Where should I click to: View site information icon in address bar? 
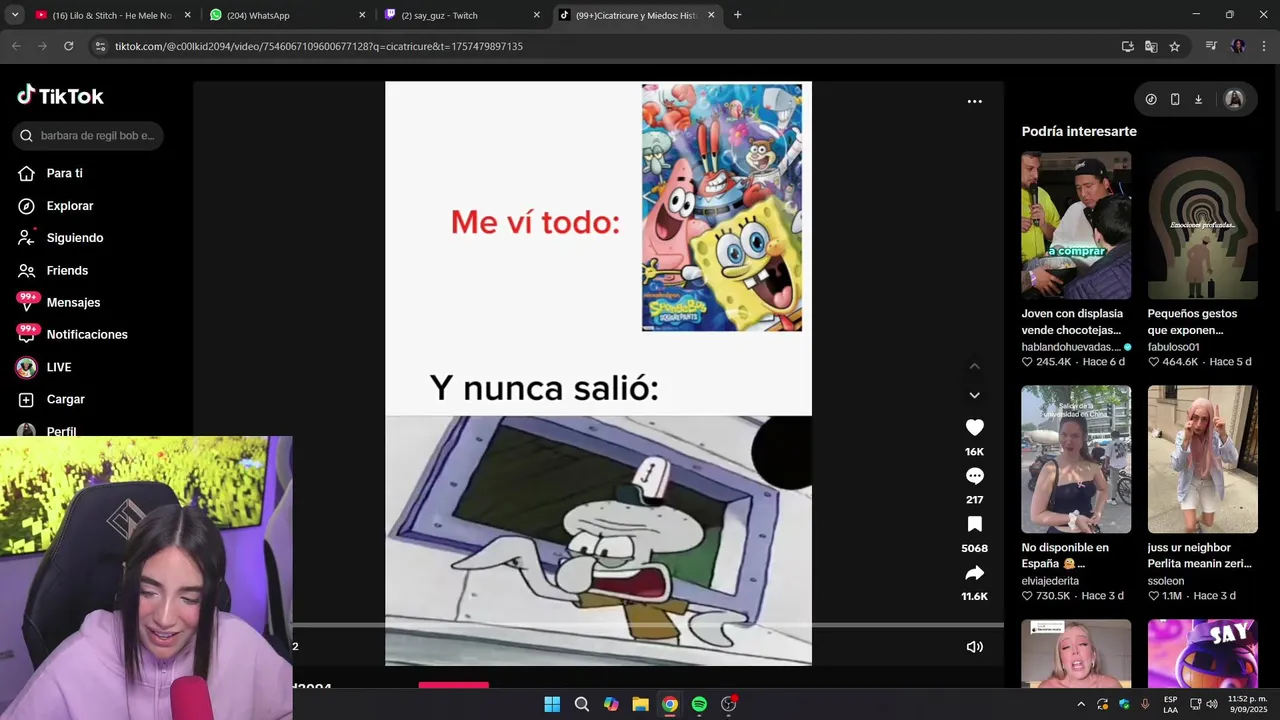tap(99, 46)
